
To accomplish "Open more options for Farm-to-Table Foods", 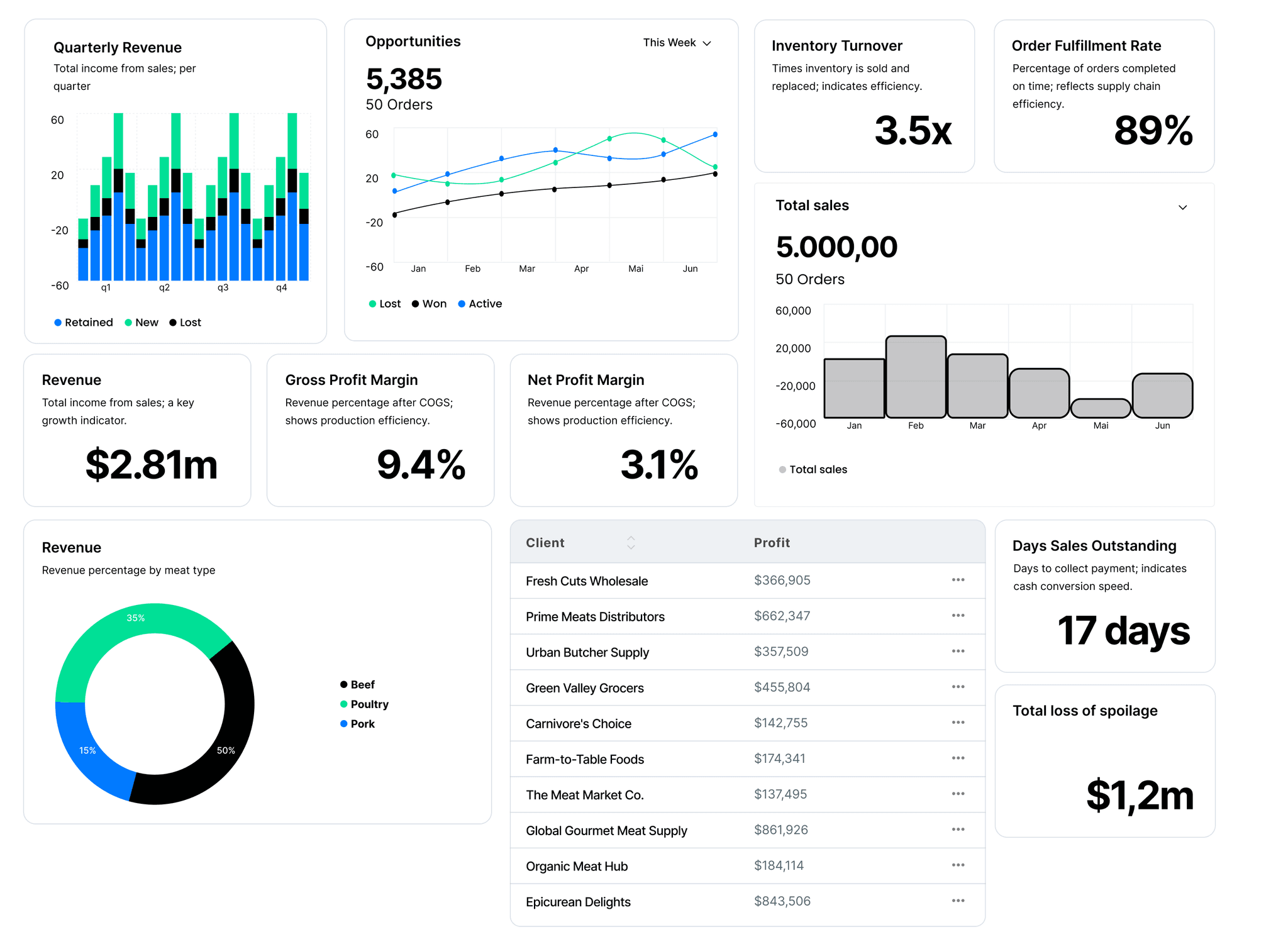I will pyautogui.click(x=958, y=758).
